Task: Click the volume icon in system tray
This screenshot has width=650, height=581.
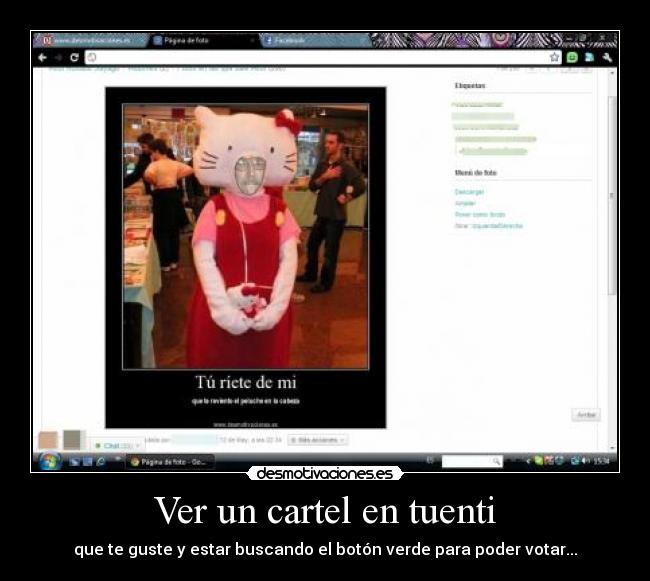Action: coord(585,461)
